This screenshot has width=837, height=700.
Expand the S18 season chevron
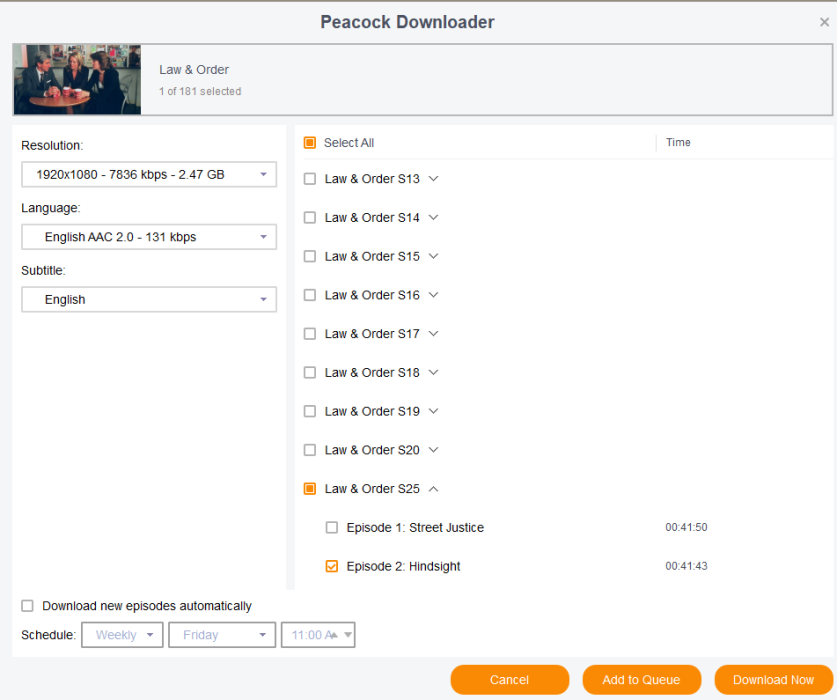point(433,373)
